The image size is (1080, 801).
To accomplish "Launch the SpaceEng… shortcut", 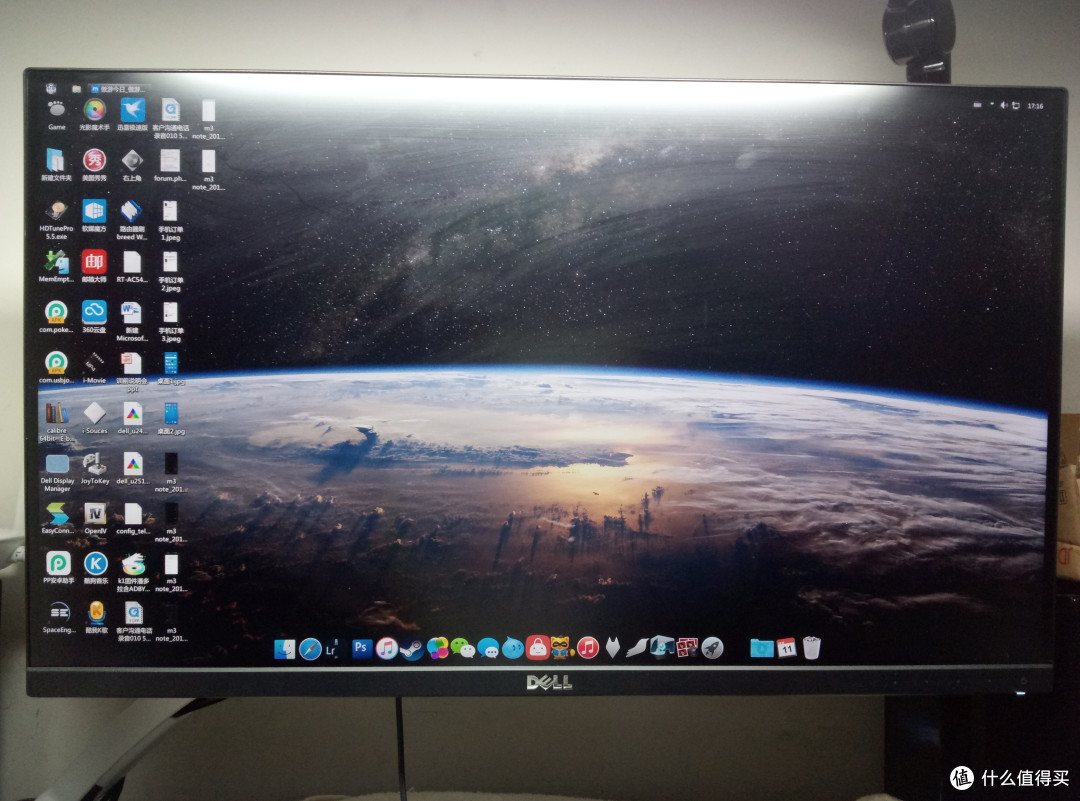I will [x=59, y=618].
